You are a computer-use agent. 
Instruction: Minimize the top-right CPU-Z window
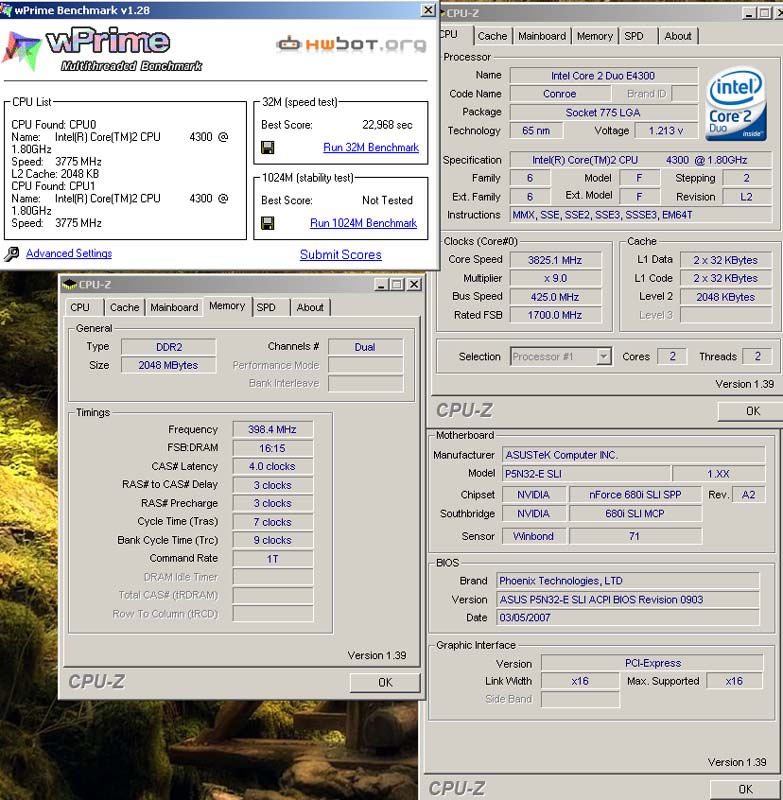(748, 13)
